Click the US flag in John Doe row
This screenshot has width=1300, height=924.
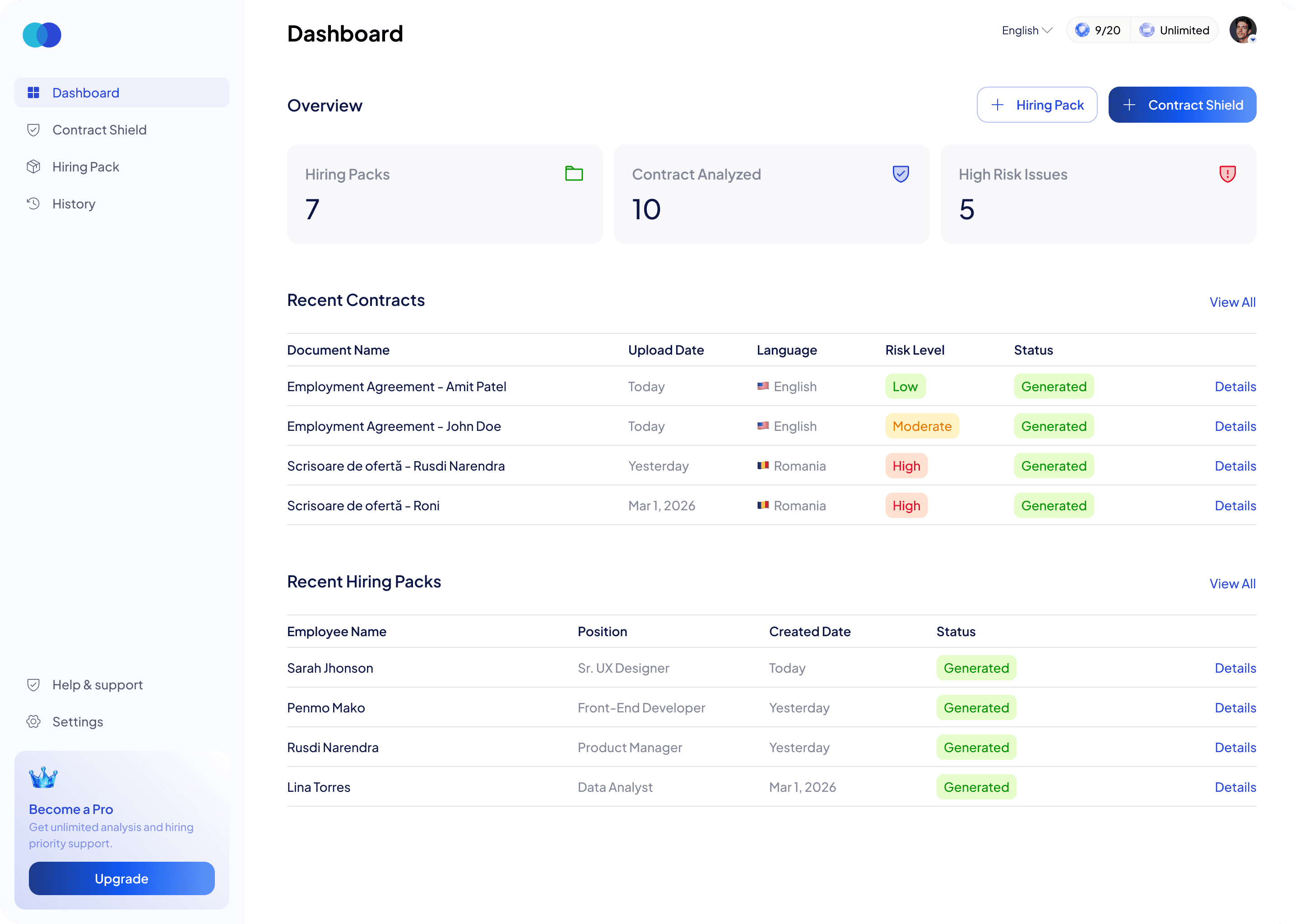click(x=763, y=425)
